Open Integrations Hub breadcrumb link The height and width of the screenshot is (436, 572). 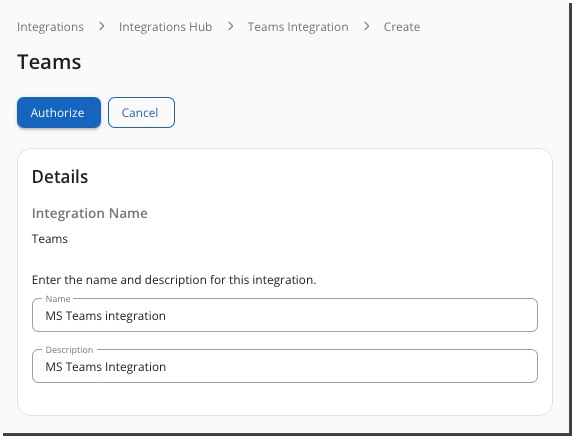click(x=165, y=27)
